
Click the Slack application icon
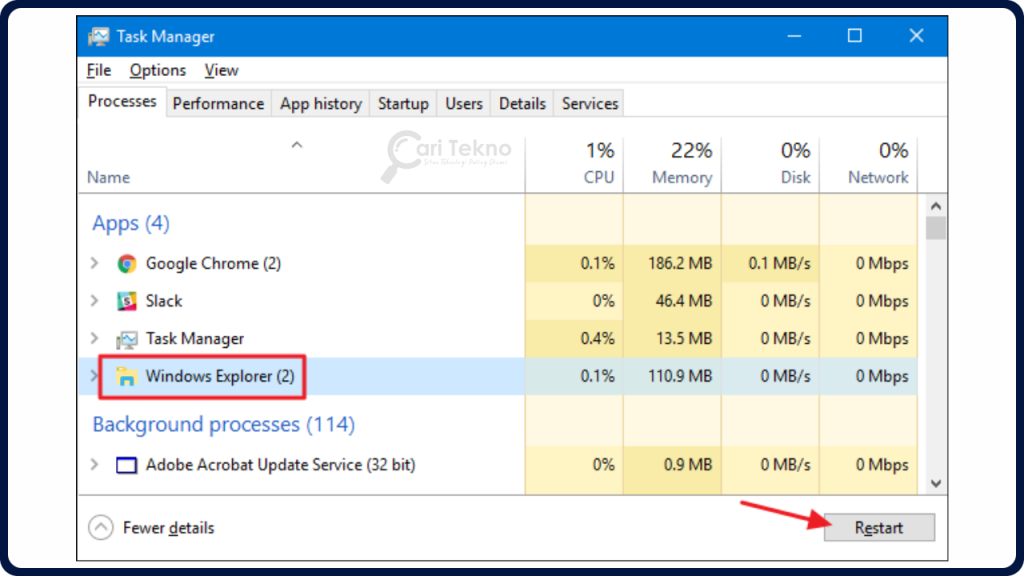pos(126,301)
